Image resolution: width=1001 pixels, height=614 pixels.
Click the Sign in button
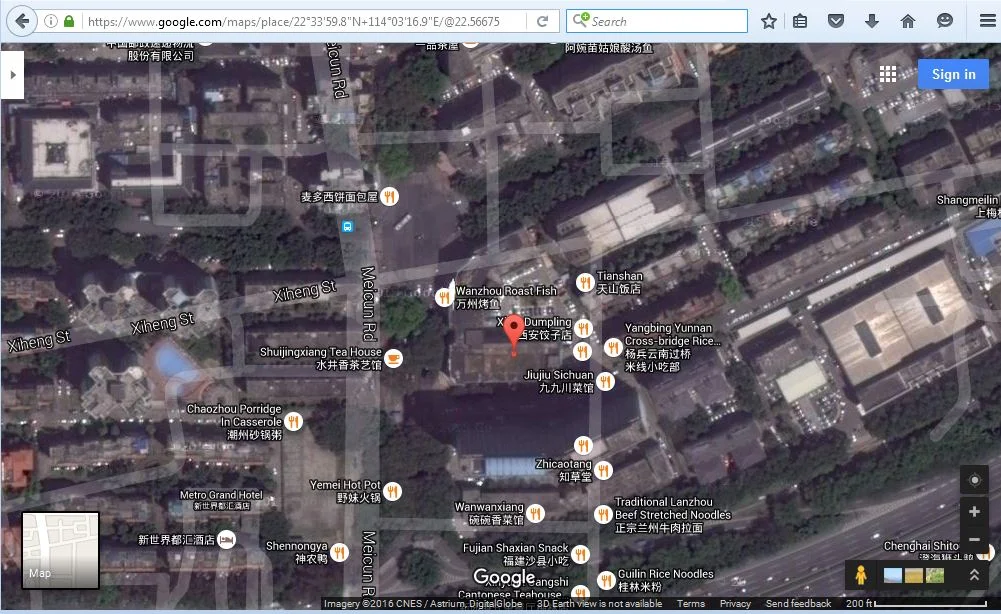[x=953, y=74]
